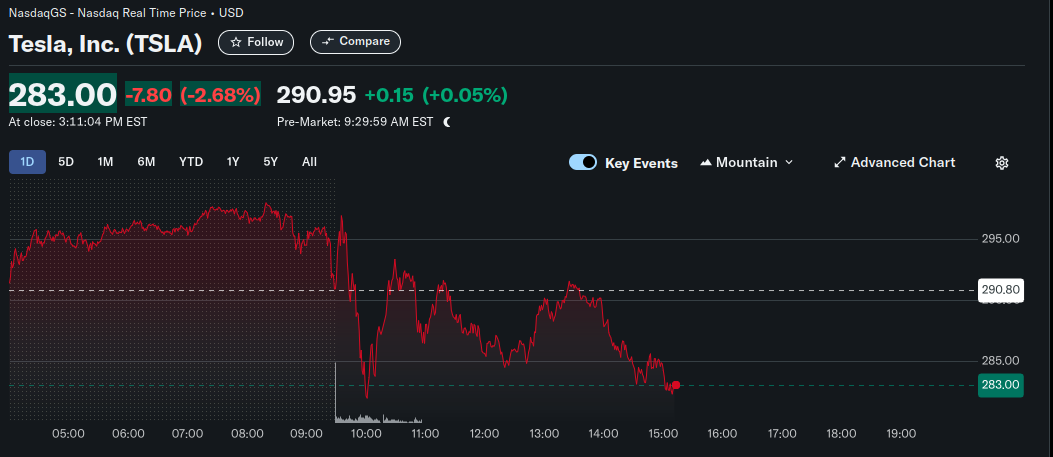Click the pre-market moon icon
This screenshot has height=457, width=1053.
(447, 122)
